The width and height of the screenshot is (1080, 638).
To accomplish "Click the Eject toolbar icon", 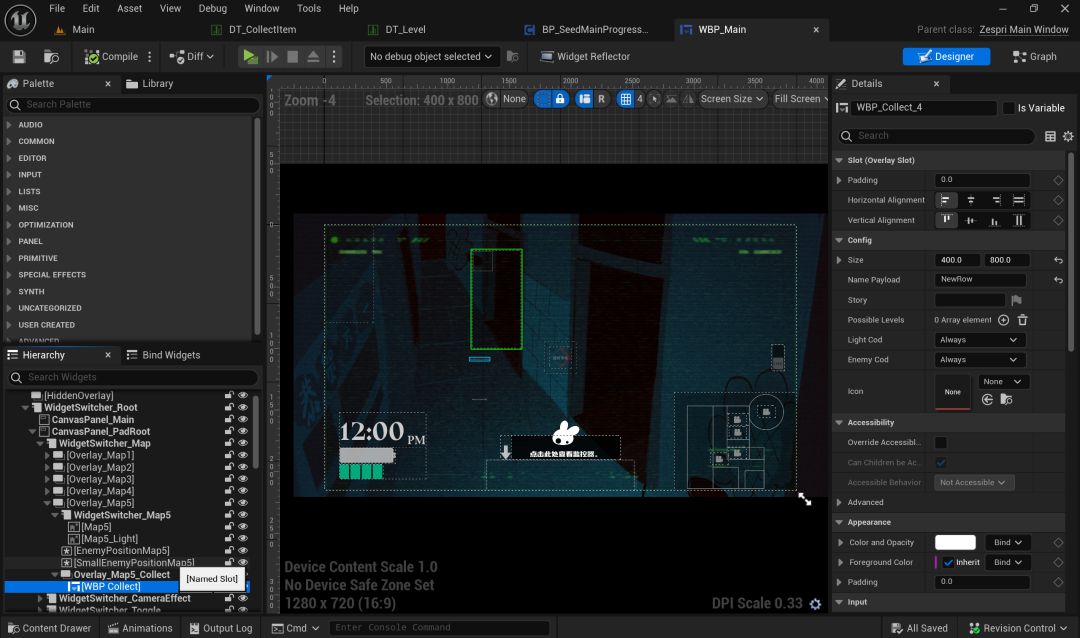I will [x=313, y=56].
